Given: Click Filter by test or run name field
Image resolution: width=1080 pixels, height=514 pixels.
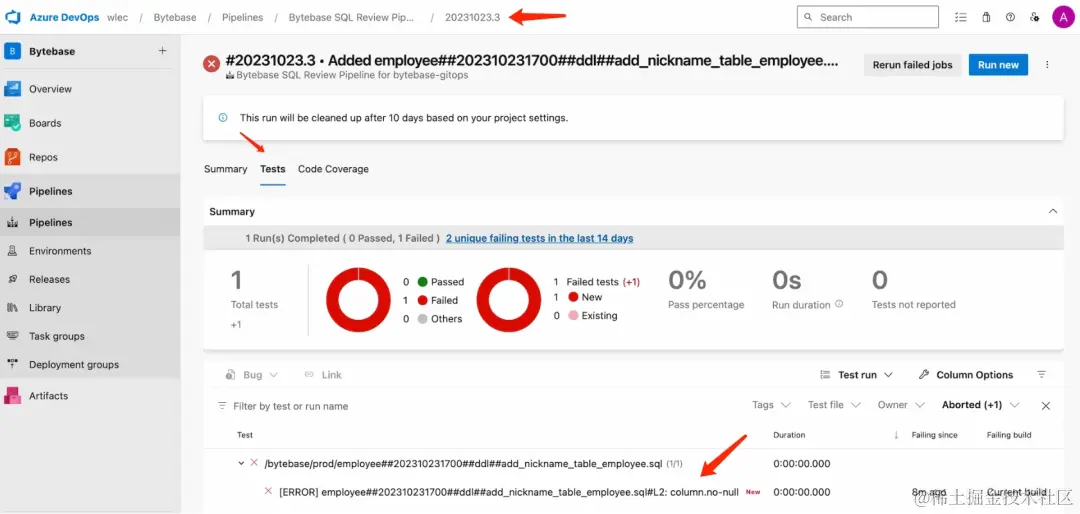Looking at the screenshot, I should click(x=291, y=406).
